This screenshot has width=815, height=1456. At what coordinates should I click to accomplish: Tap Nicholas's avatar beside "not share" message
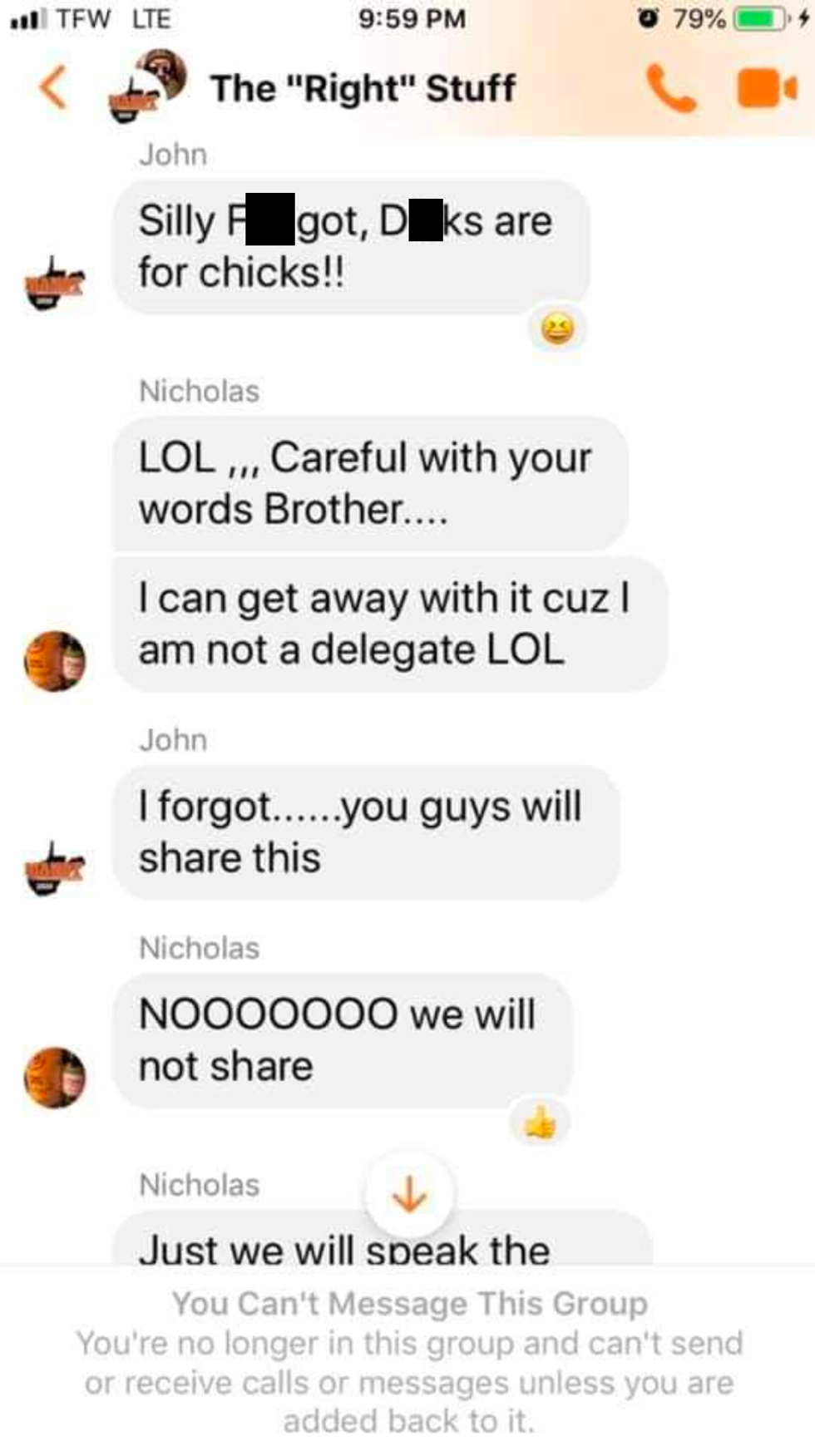point(54,1077)
